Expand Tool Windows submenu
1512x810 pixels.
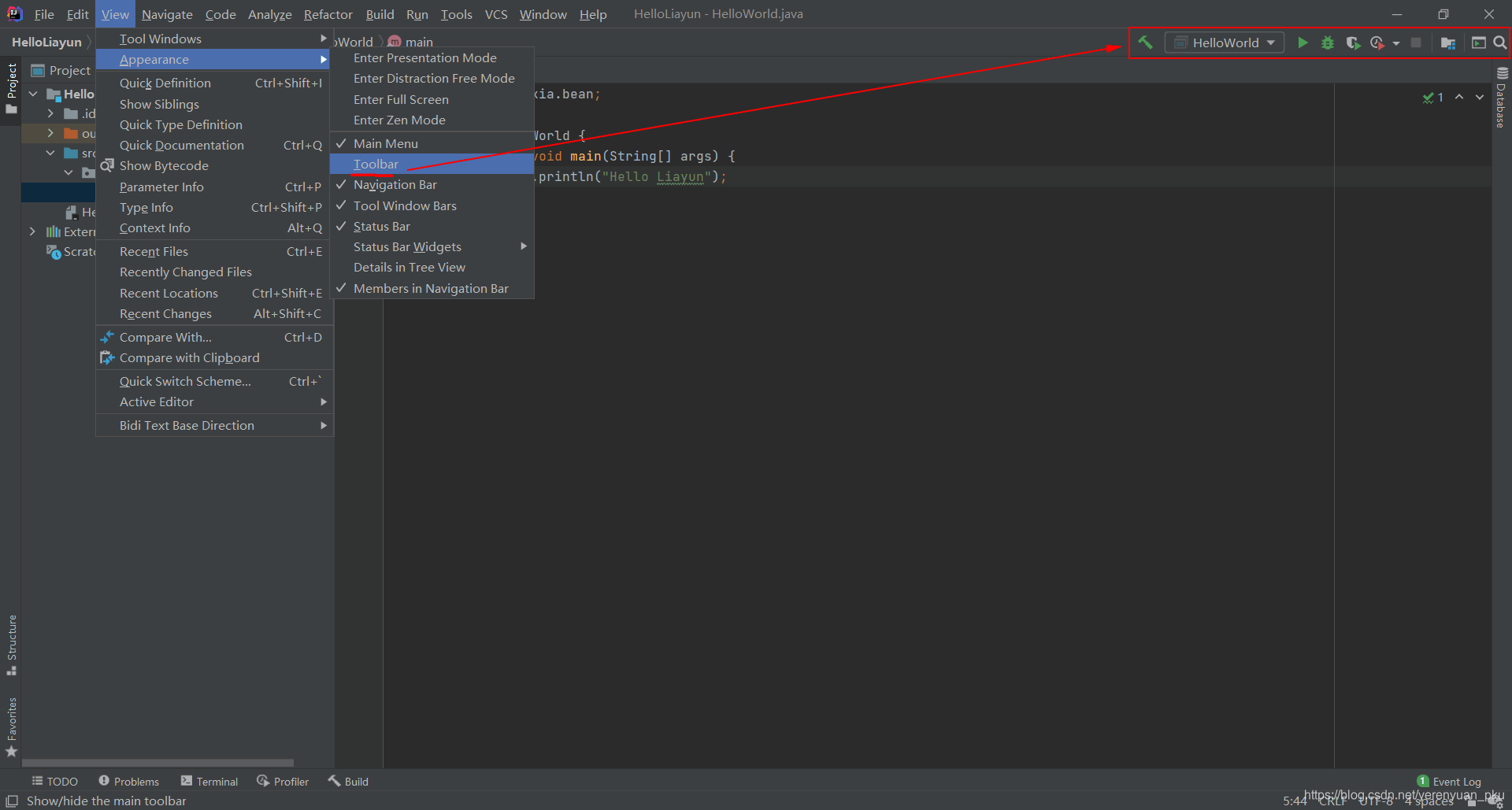(214, 39)
